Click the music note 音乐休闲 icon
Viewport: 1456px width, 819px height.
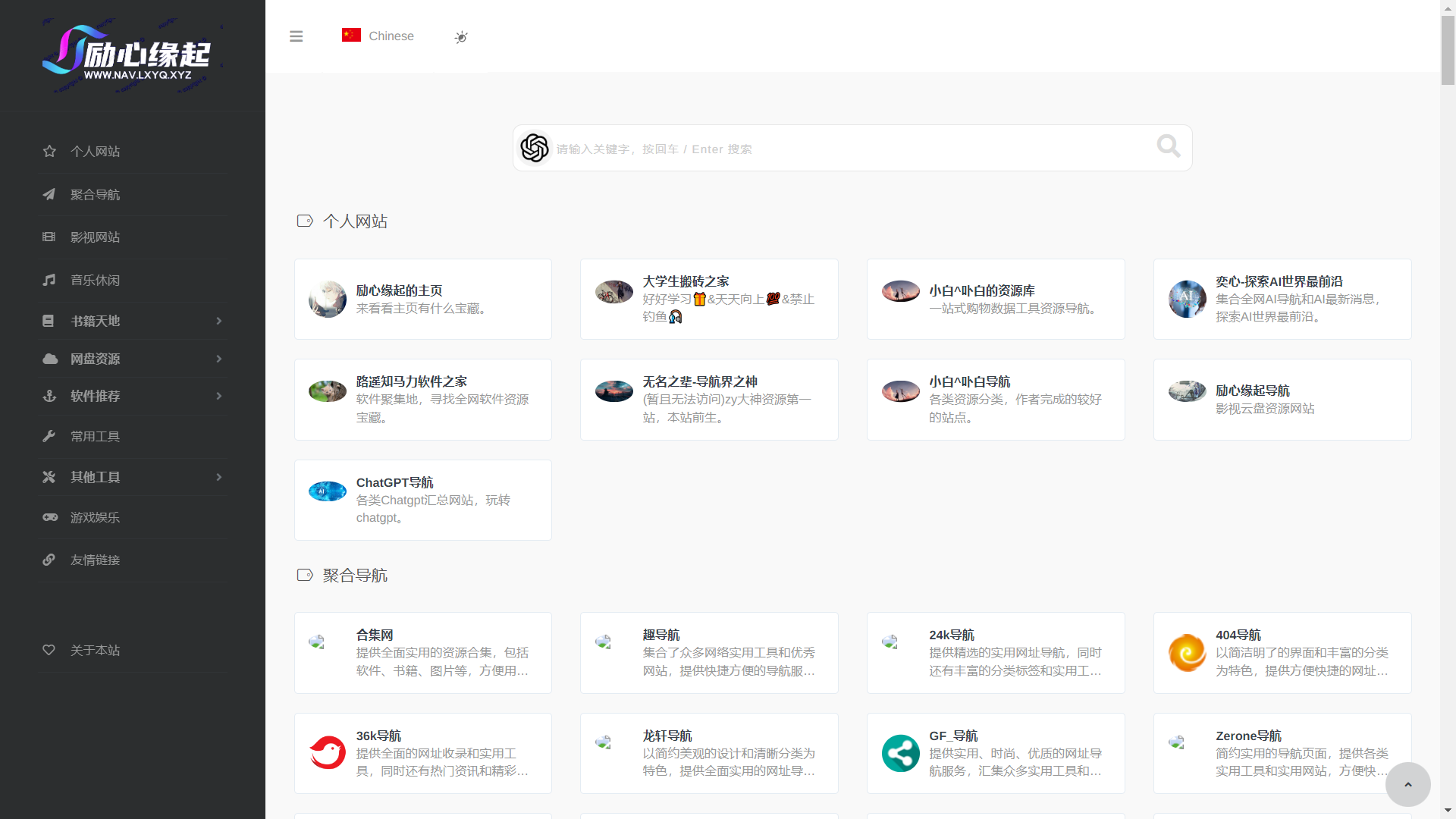(x=49, y=280)
